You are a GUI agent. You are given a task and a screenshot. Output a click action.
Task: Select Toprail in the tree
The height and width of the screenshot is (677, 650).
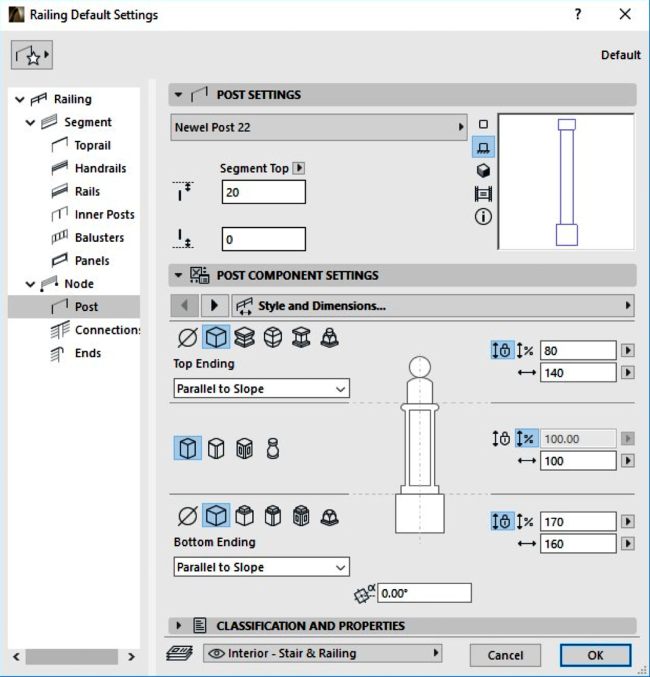pyautogui.click(x=92, y=145)
